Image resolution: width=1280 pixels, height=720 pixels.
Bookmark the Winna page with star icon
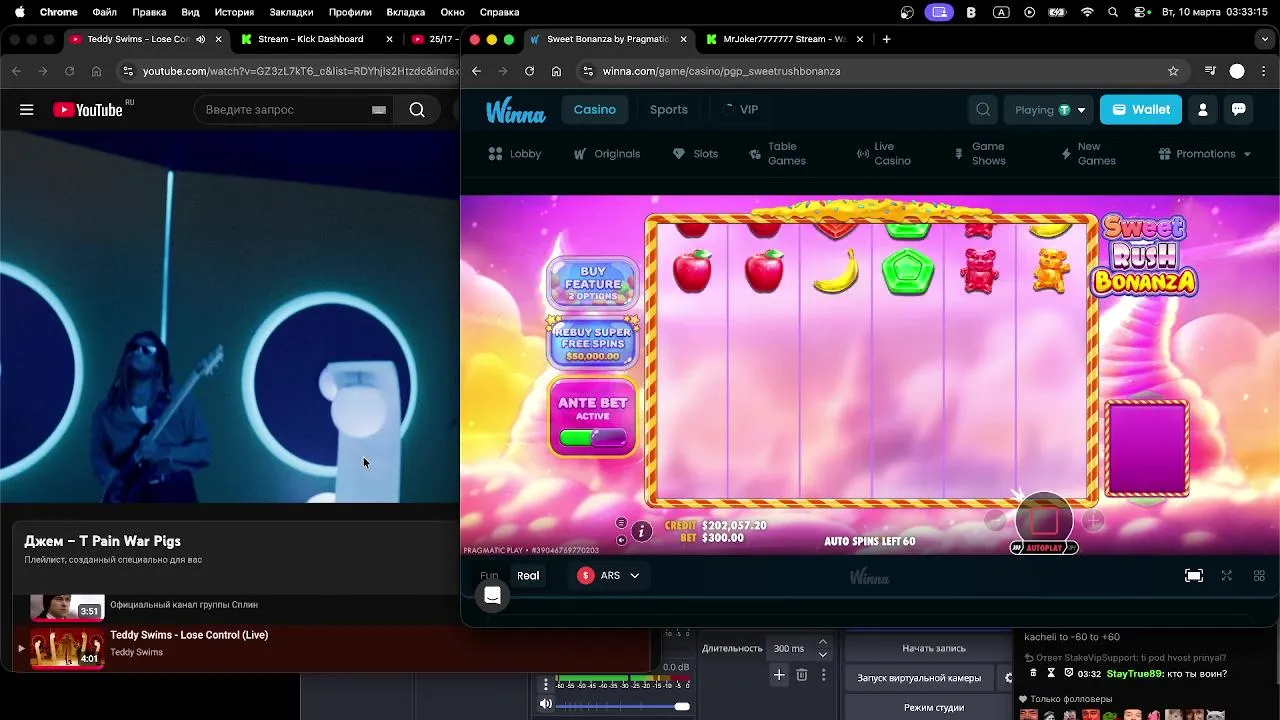1173,71
